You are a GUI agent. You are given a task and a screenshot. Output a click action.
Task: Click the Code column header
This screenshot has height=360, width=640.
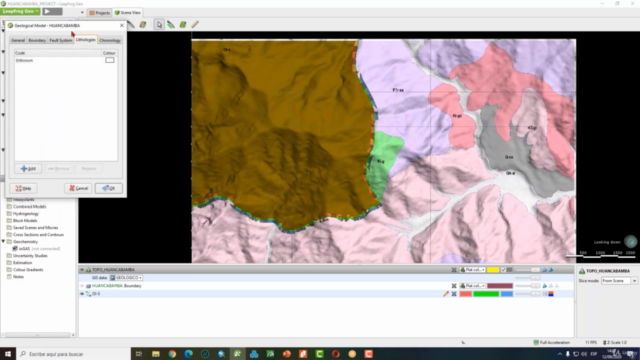[58, 53]
